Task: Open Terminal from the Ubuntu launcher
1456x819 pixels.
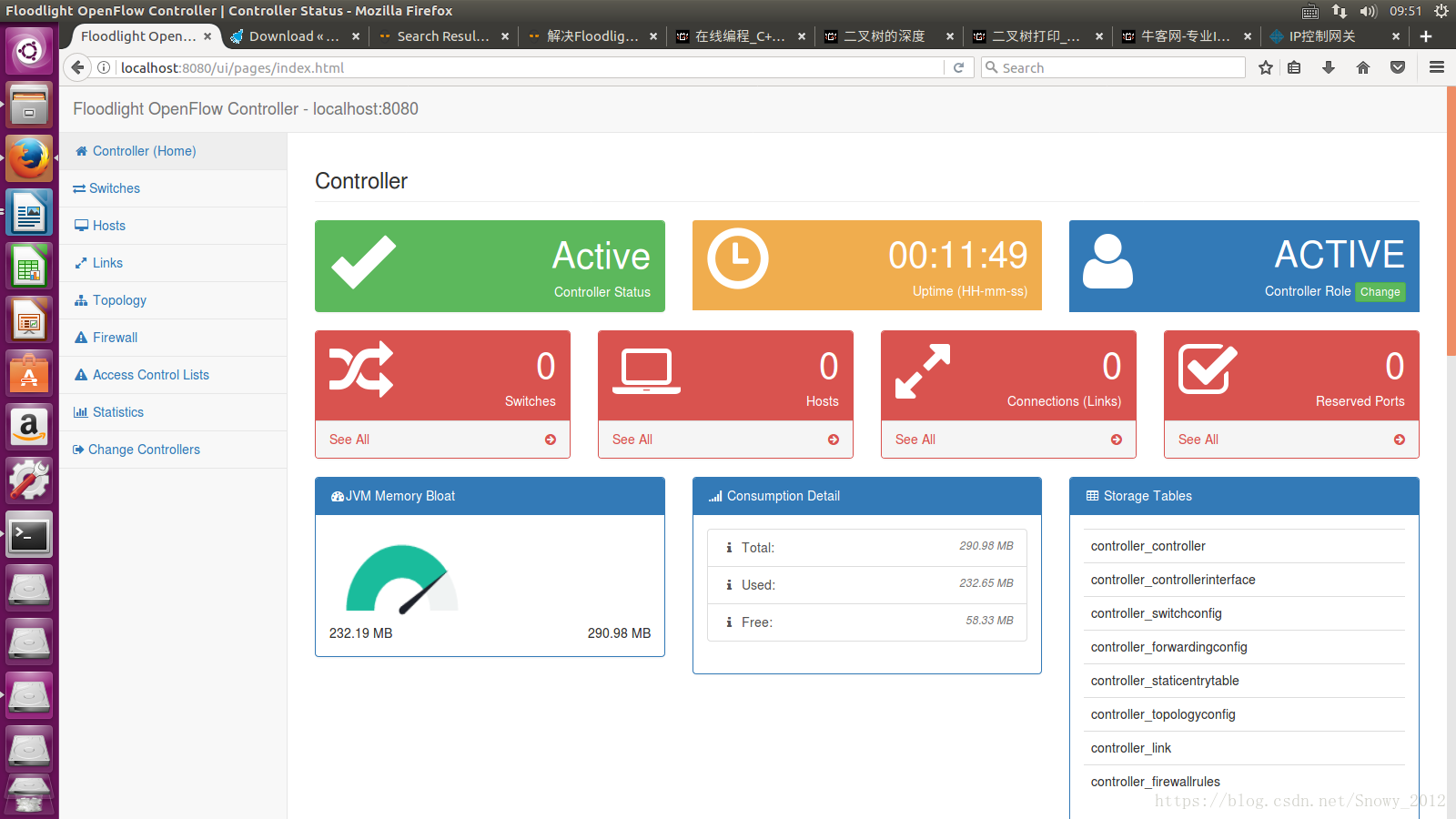Action: [x=29, y=534]
